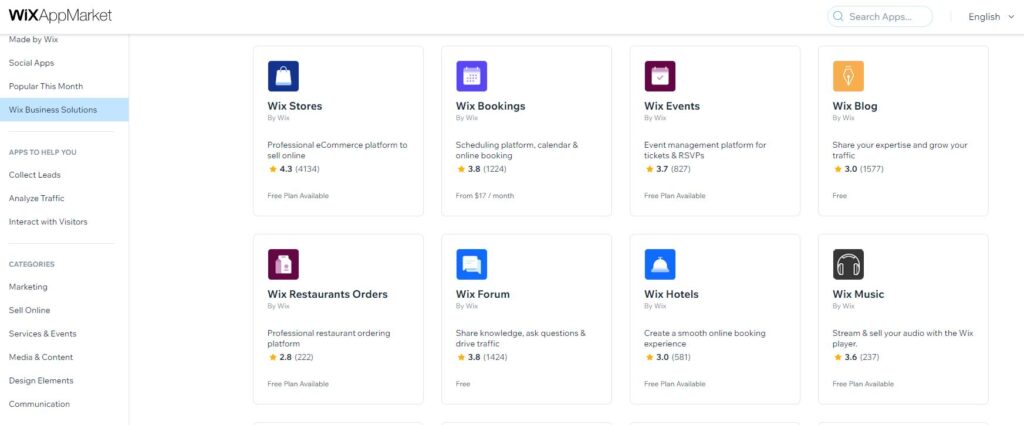
Task: Select the Wix Events icon
Action: [660, 76]
